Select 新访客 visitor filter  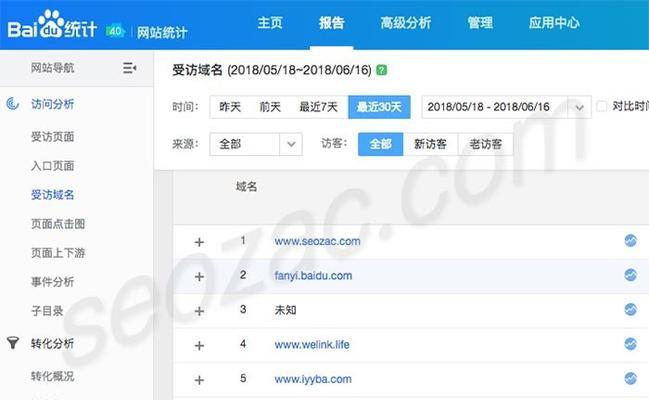coord(430,144)
